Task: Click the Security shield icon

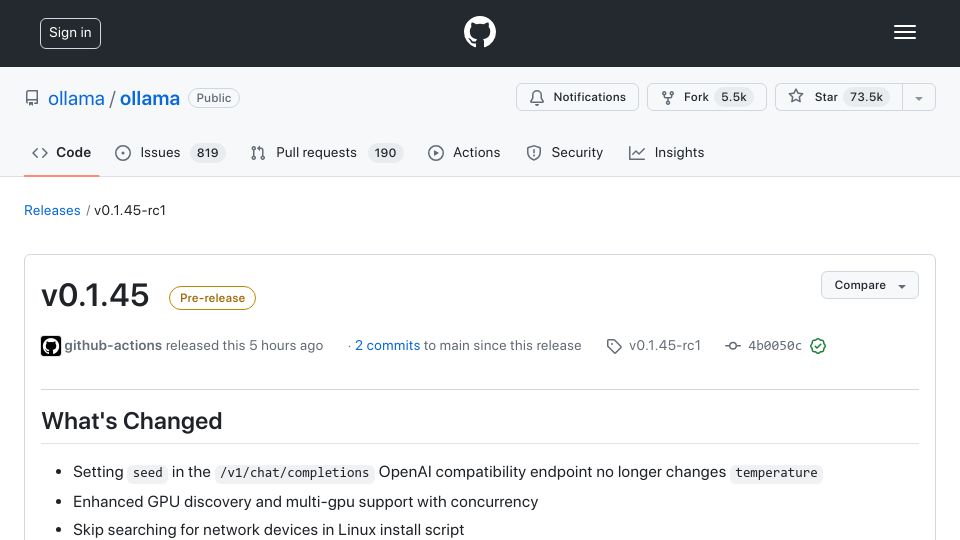Action: 534,152
